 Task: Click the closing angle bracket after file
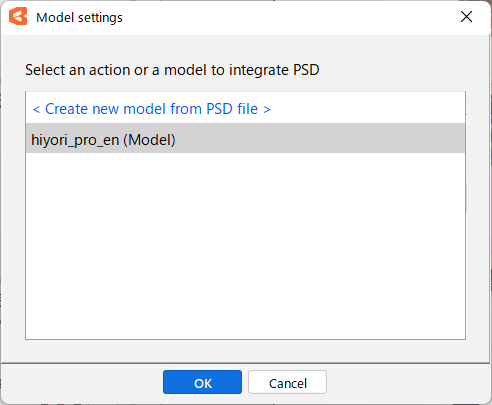click(x=267, y=109)
